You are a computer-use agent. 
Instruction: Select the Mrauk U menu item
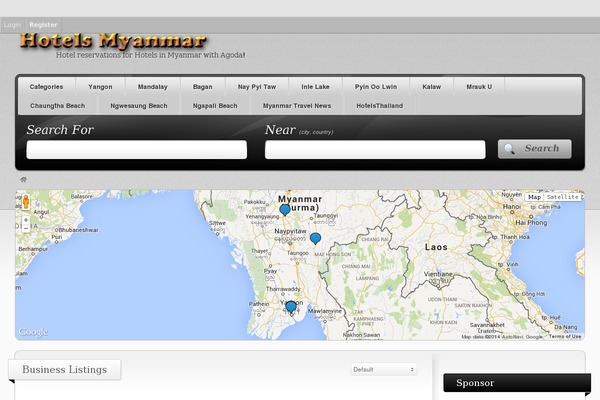(479, 87)
